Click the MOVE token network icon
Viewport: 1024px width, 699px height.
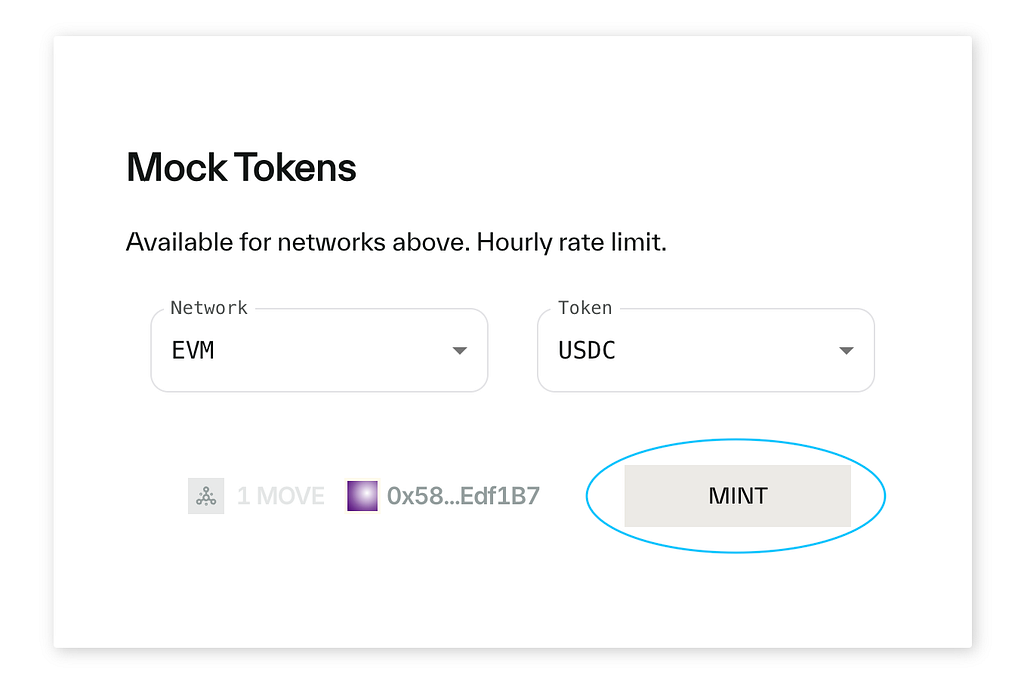pos(206,496)
